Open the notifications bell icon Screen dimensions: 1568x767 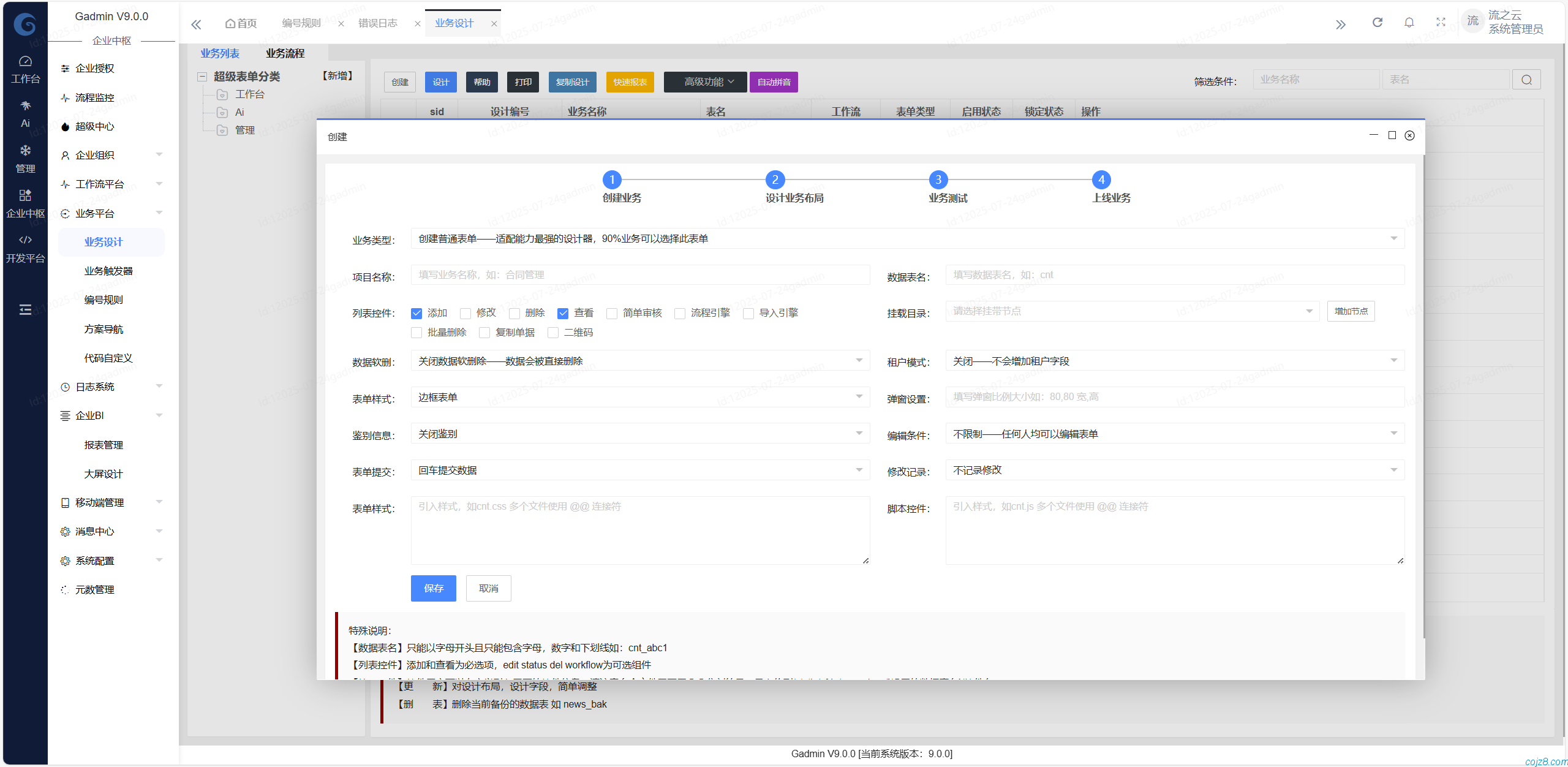click(1409, 23)
